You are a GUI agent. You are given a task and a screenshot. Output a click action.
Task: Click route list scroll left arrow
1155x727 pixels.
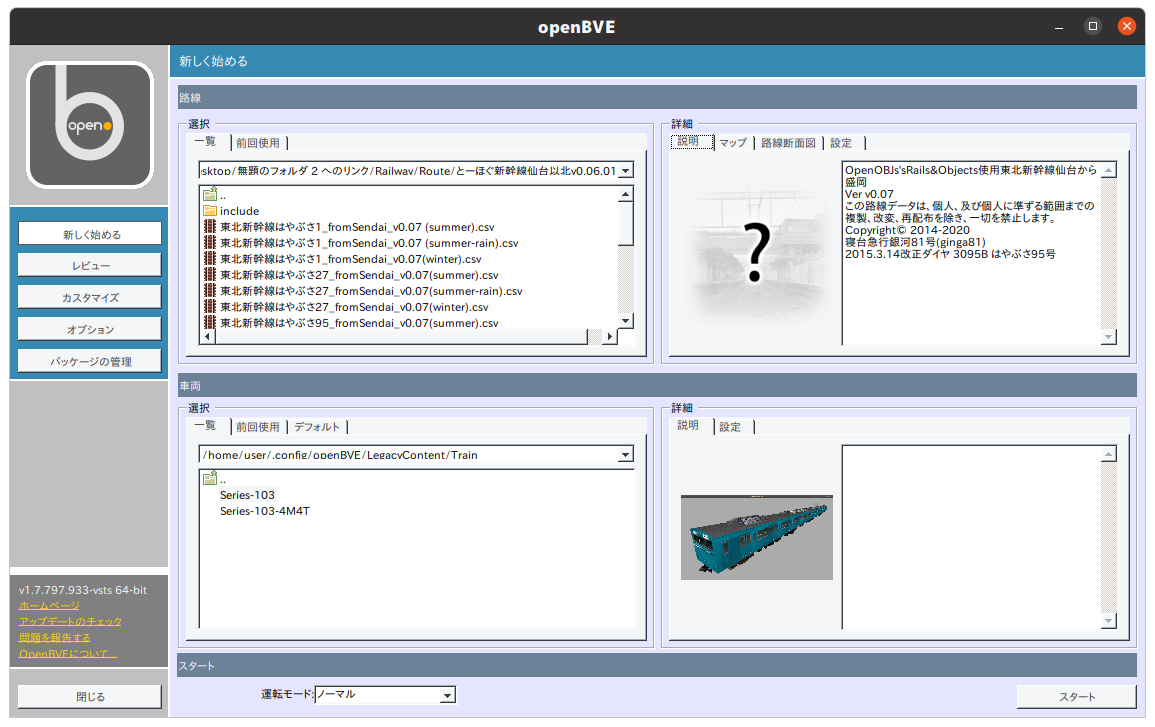point(208,337)
